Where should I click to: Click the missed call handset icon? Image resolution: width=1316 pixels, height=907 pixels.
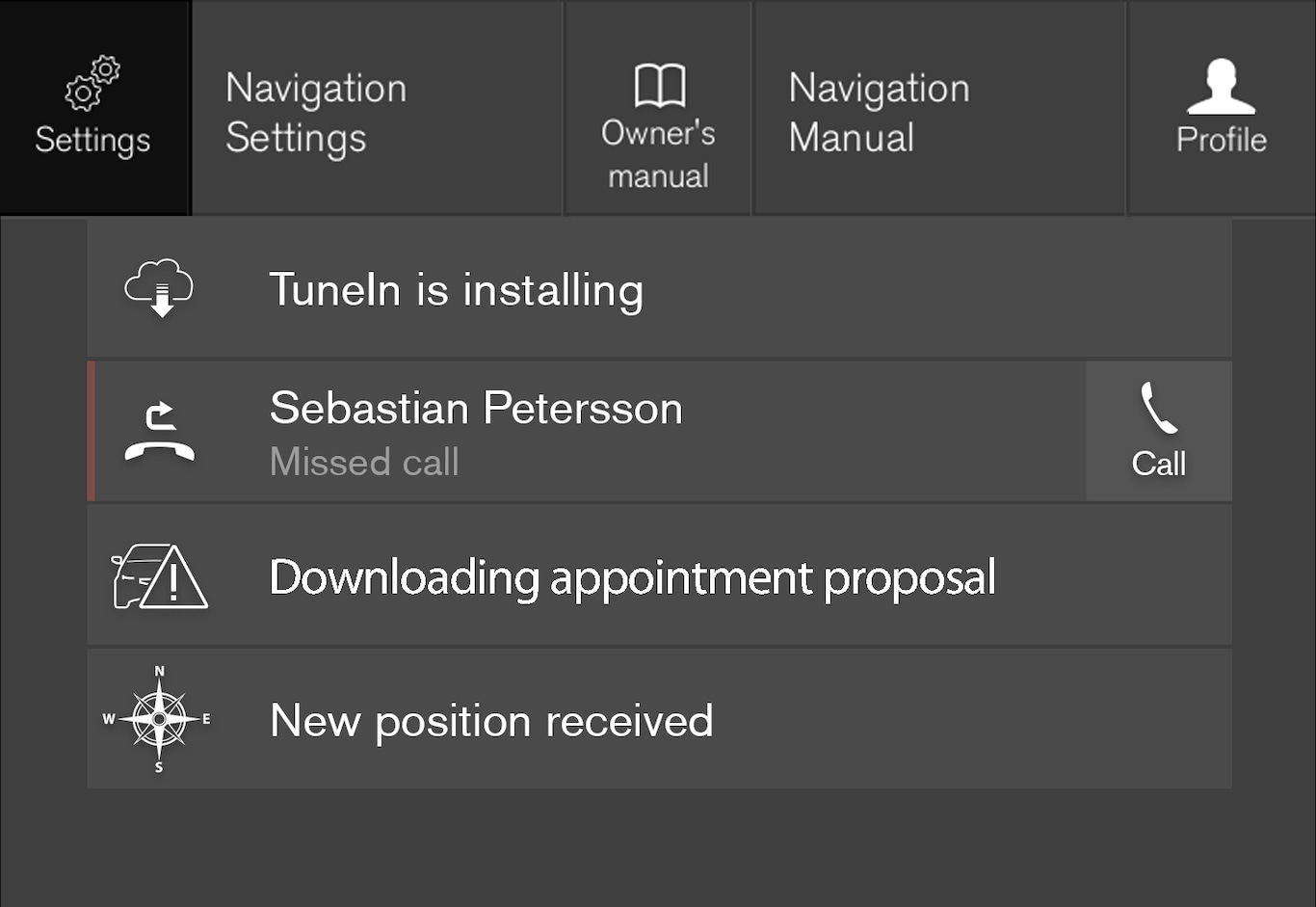point(160,432)
